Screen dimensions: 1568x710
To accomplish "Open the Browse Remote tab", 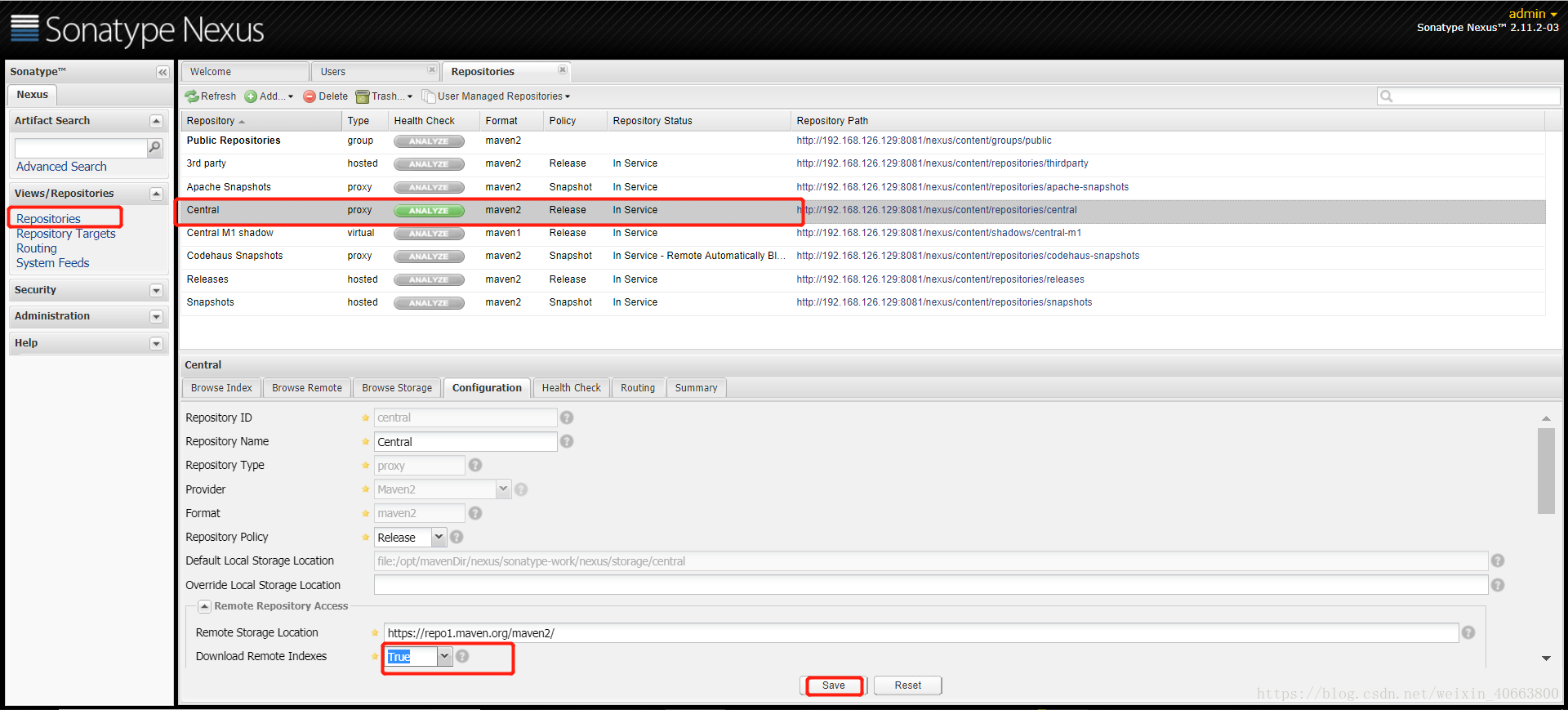I will pyautogui.click(x=307, y=388).
